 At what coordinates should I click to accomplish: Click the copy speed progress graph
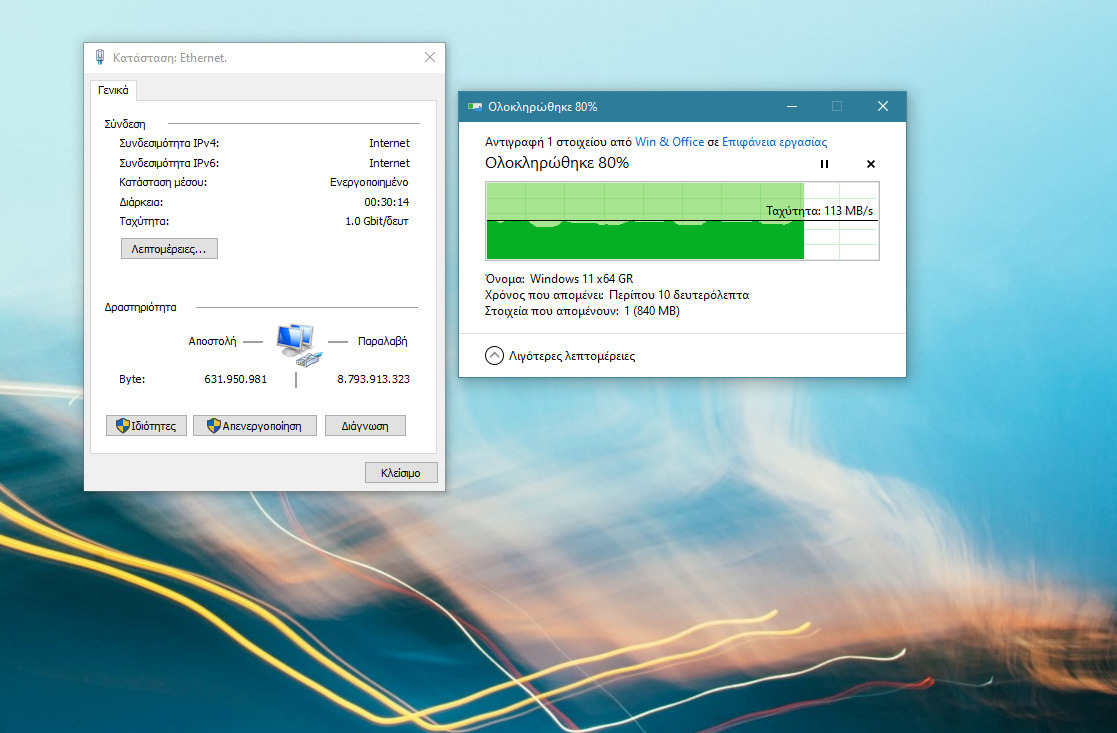click(x=682, y=221)
